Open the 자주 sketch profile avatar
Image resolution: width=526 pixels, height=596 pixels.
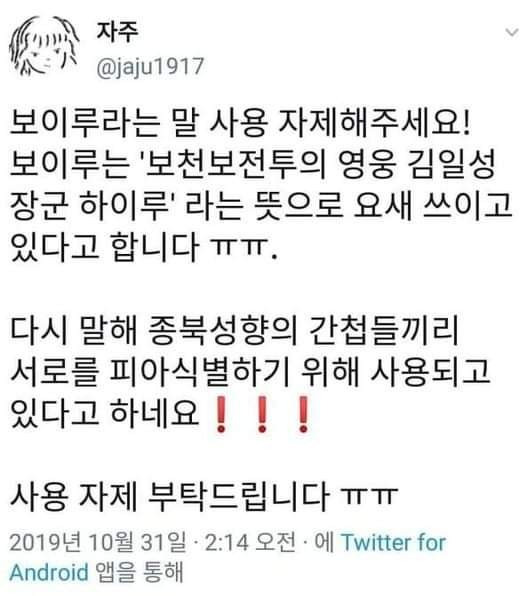(x=43, y=46)
